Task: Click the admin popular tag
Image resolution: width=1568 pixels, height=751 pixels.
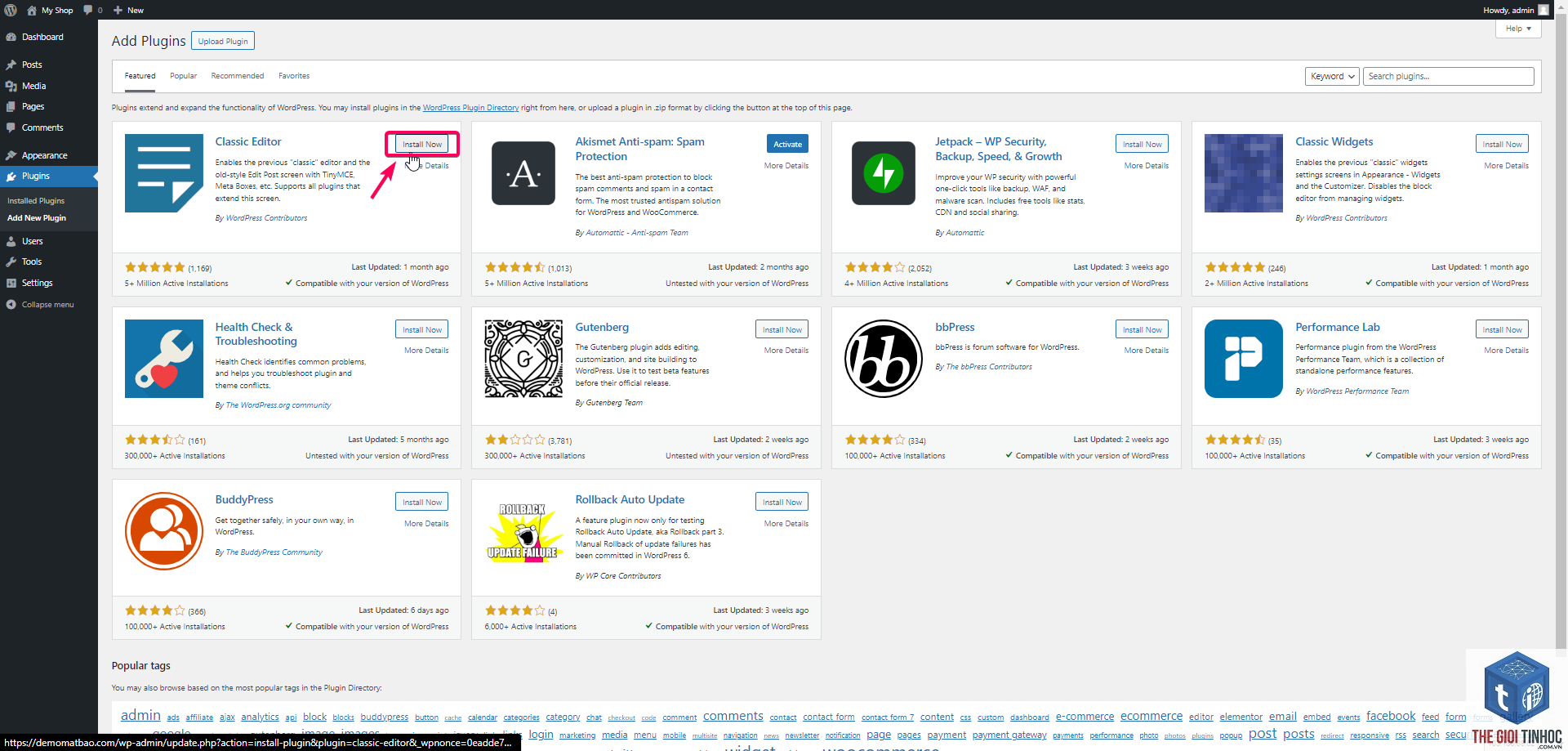Action: click(x=140, y=715)
